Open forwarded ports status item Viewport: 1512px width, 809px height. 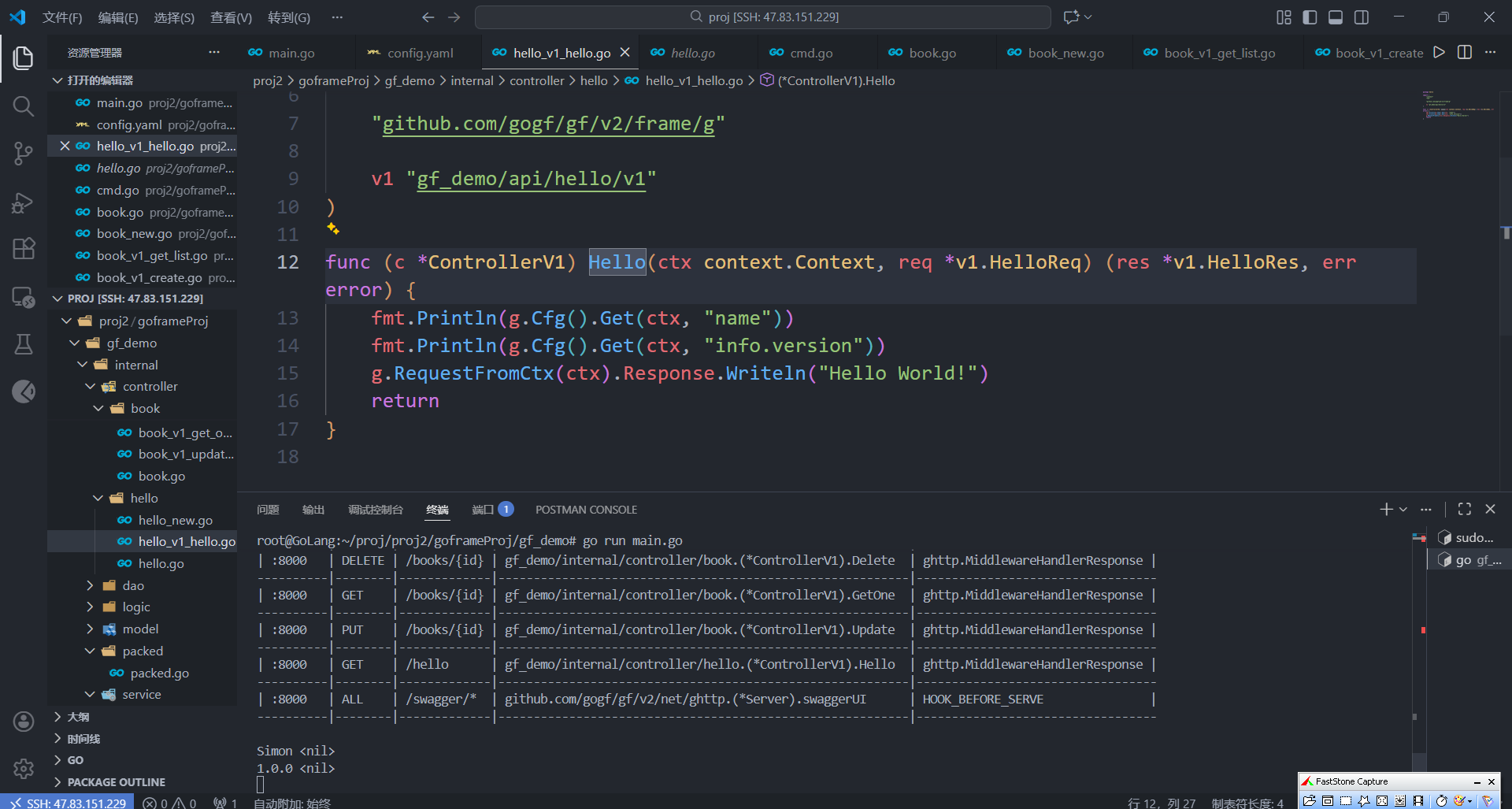tap(226, 803)
